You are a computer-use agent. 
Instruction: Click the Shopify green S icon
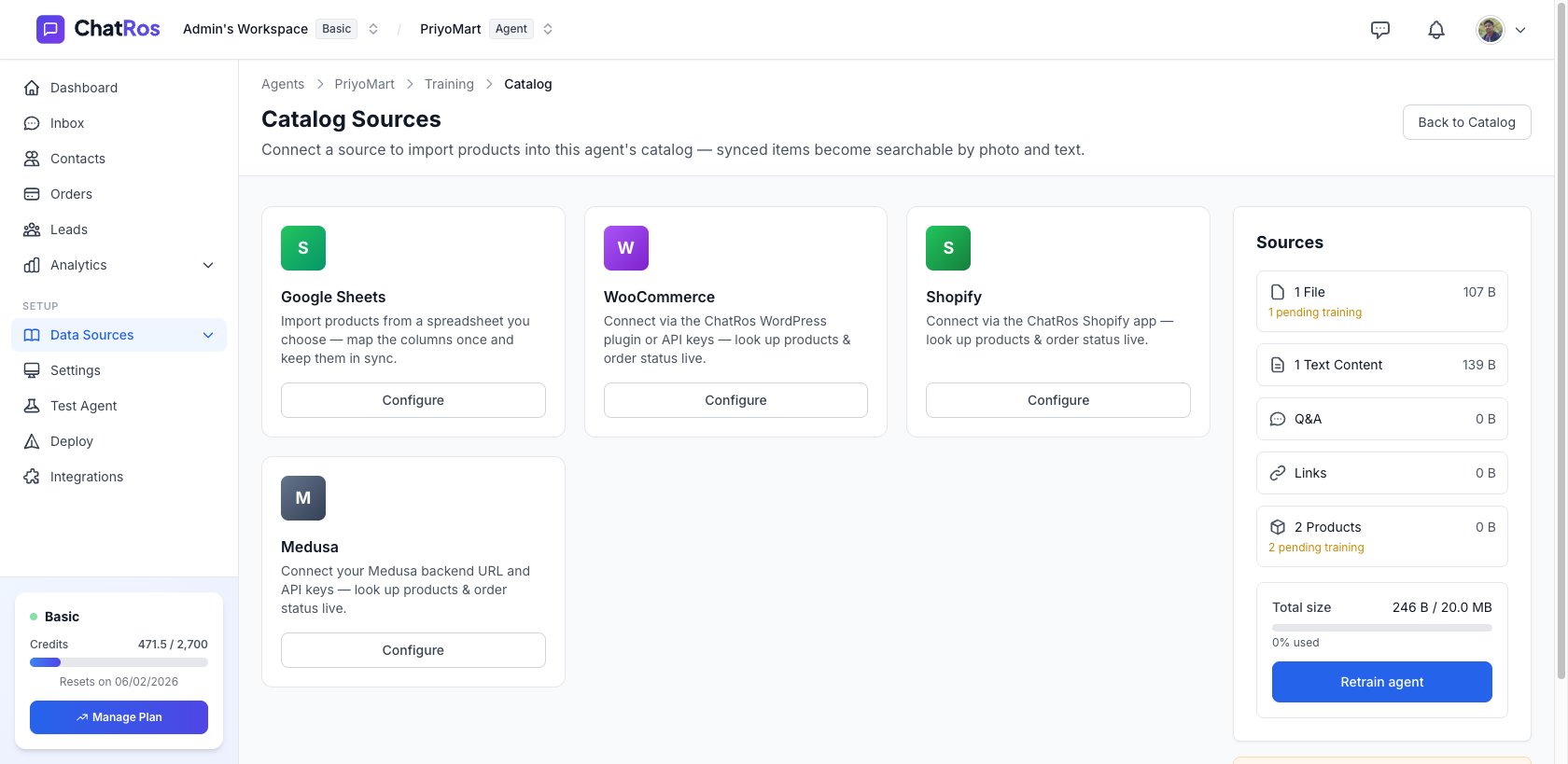tap(948, 248)
